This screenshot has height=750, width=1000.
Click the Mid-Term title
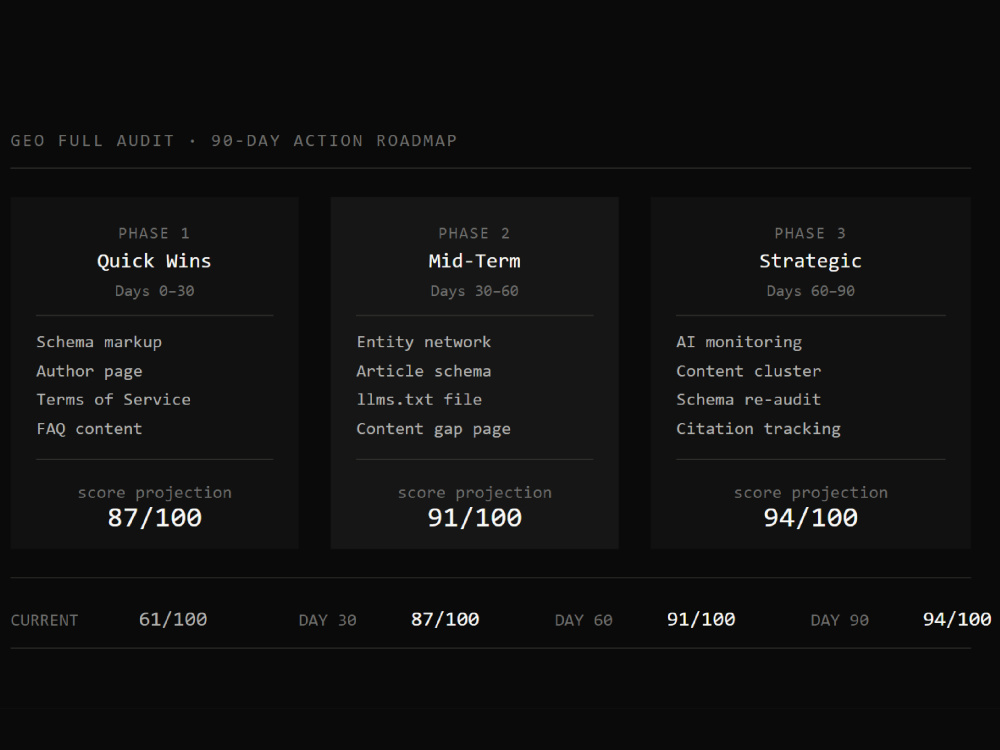[474, 261]
